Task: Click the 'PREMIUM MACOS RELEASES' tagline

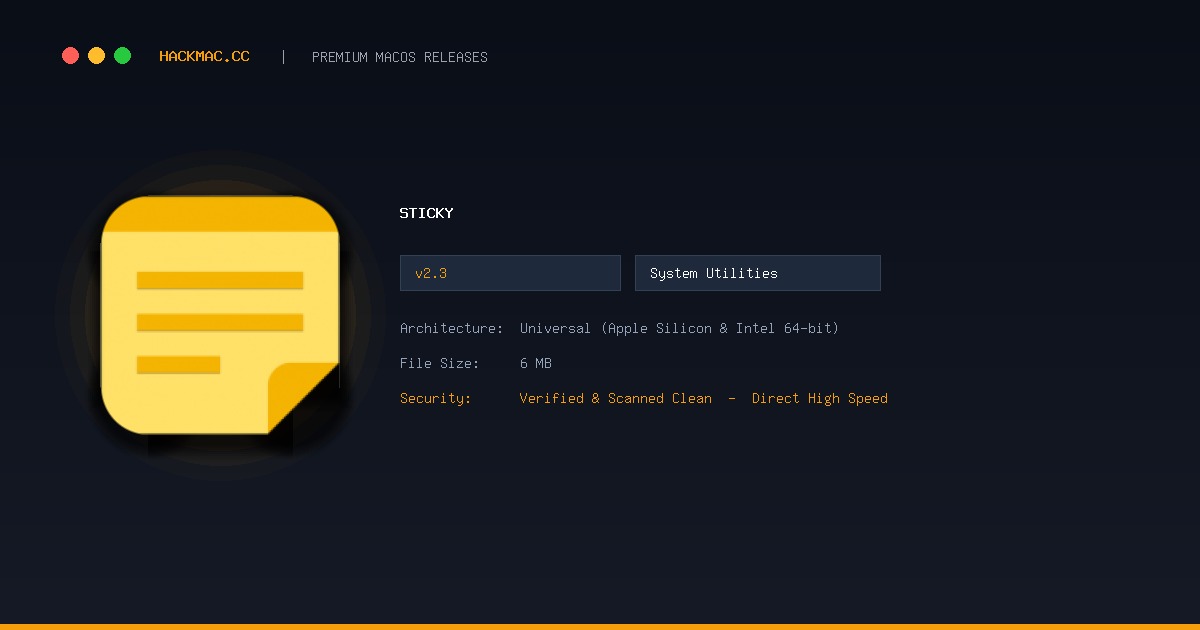Action: pyautogui.click(x=400, y=57)
